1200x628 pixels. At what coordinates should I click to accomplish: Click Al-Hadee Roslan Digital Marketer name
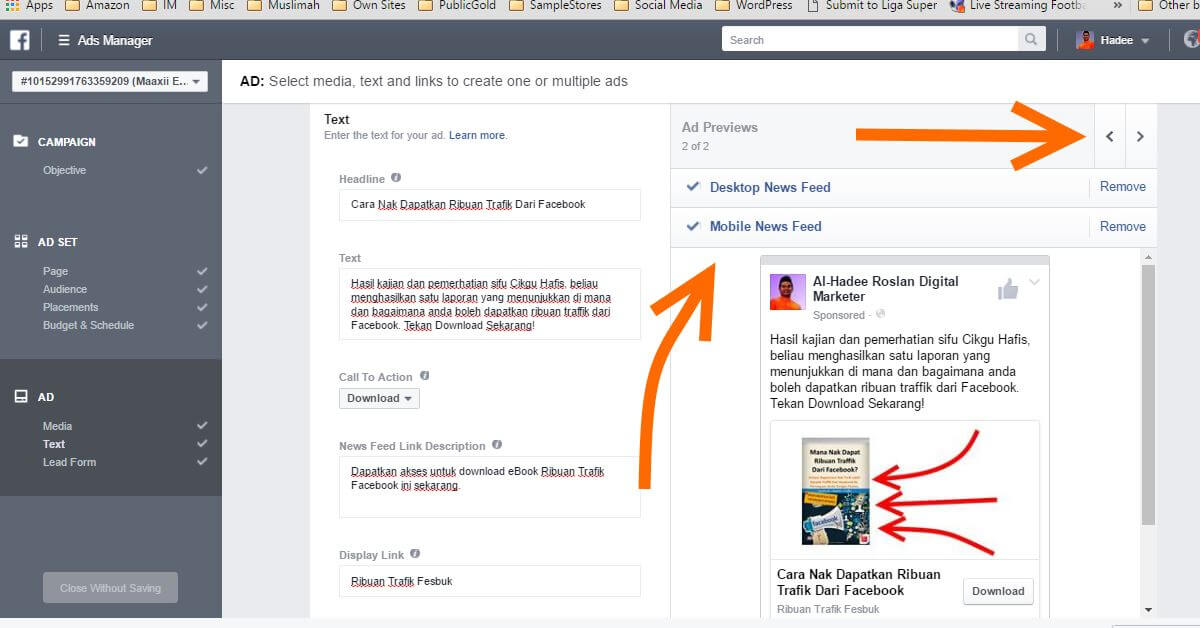(886, 289)
